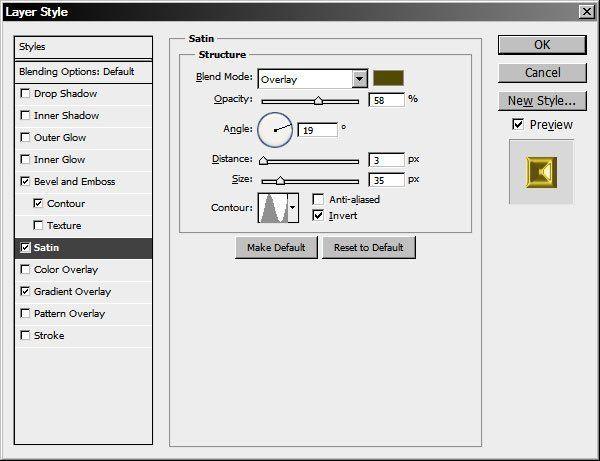Open the Inner Glow settings label
The width and height of the screenshot is (600, 461).
(60, 160)
